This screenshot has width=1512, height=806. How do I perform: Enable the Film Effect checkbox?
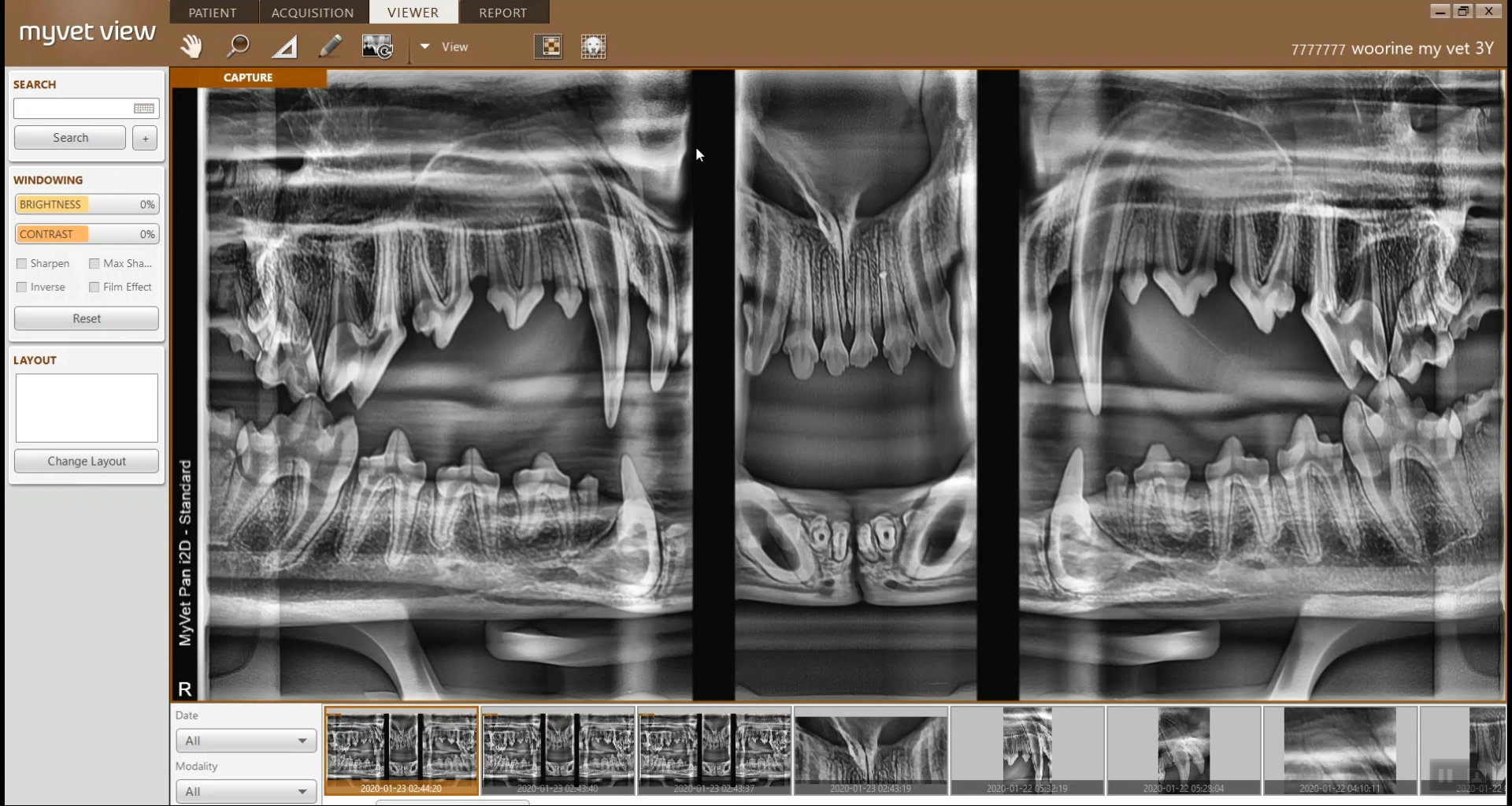(x=94, y=288)
